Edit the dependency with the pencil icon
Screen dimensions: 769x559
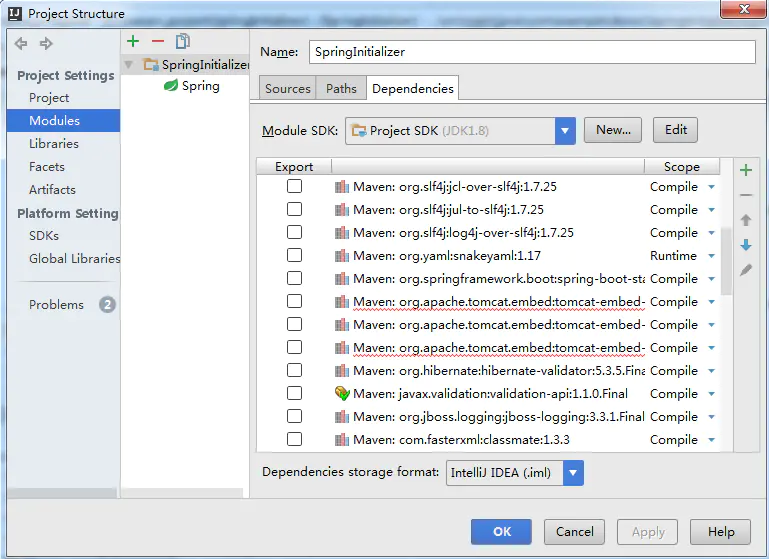pos(746,270)
